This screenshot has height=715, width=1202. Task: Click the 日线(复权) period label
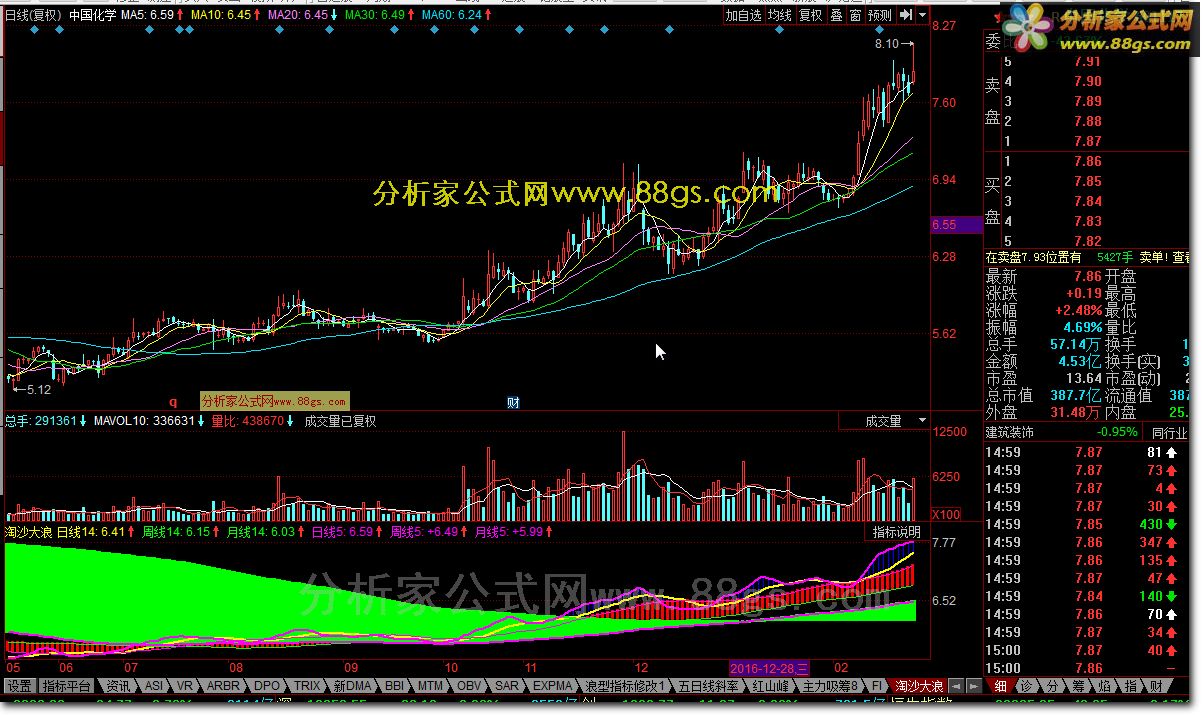(x=34, y=15)
